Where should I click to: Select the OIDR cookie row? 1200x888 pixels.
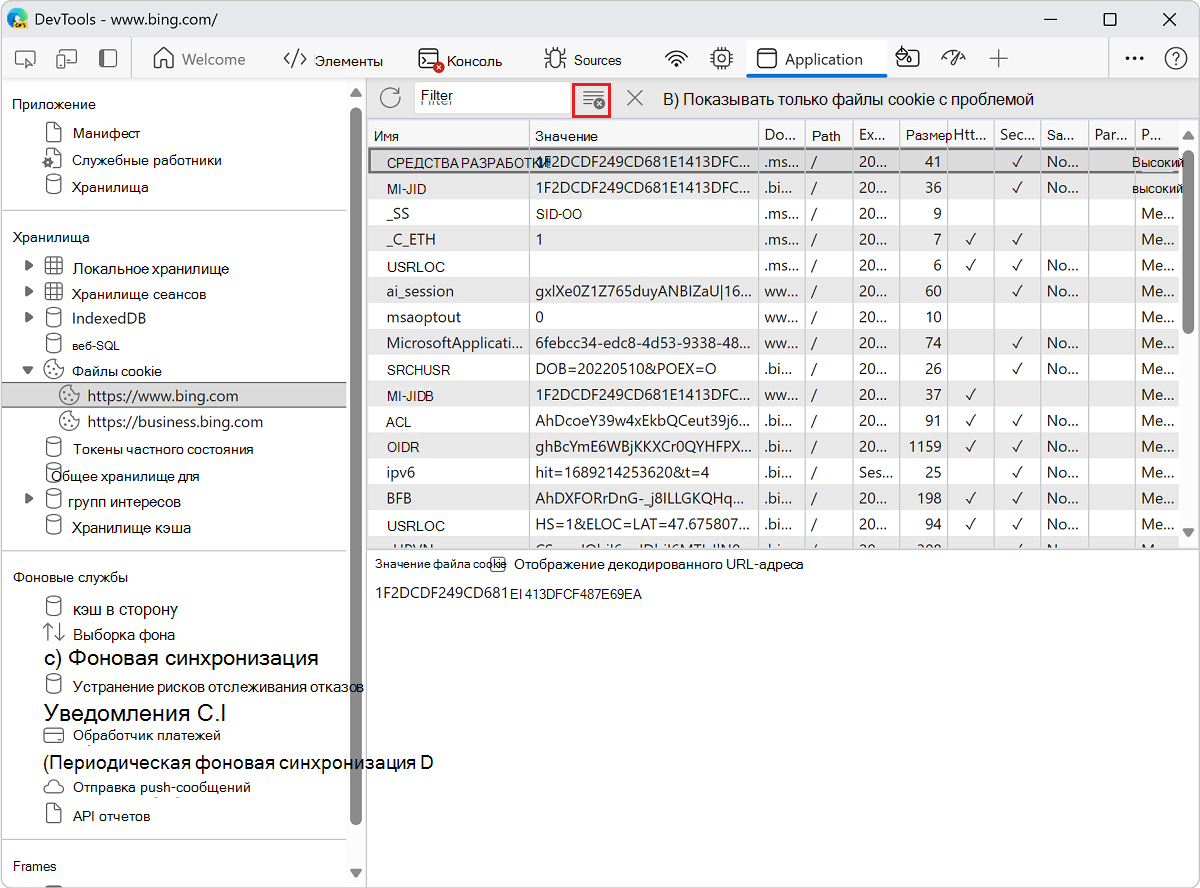(x=774, y=446)
